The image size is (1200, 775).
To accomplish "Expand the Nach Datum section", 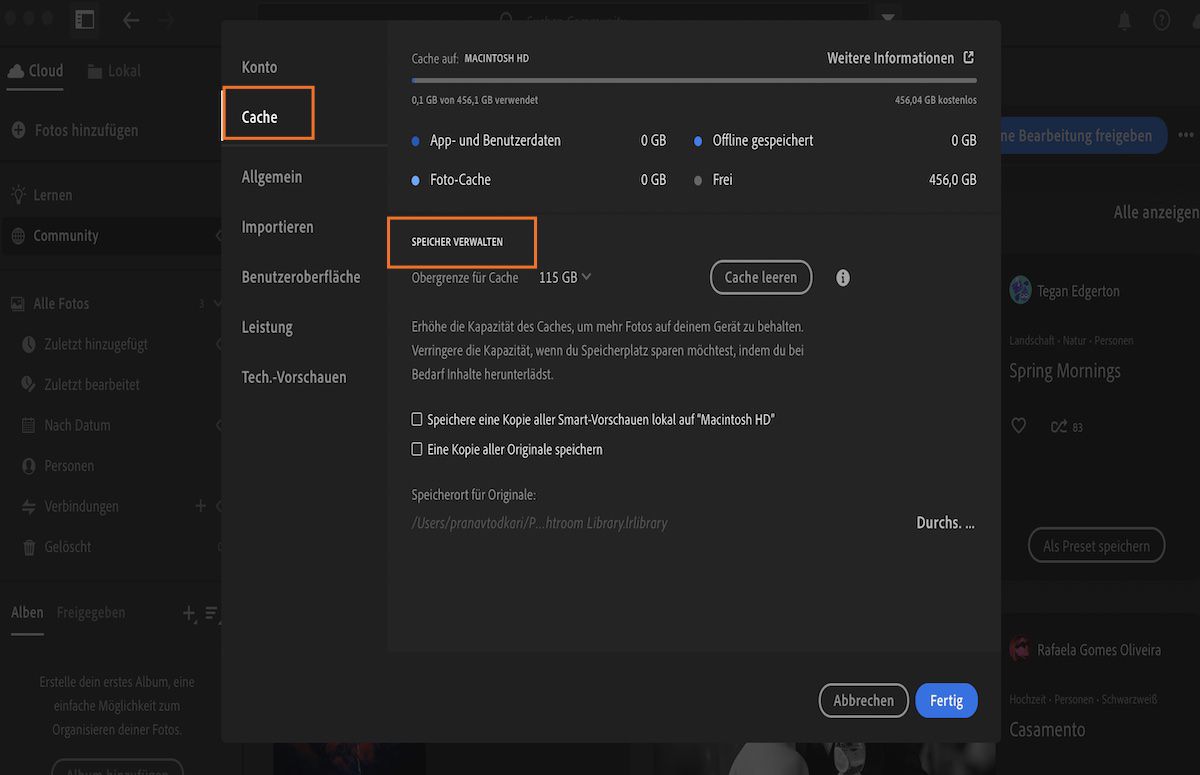I will [219, 424].
